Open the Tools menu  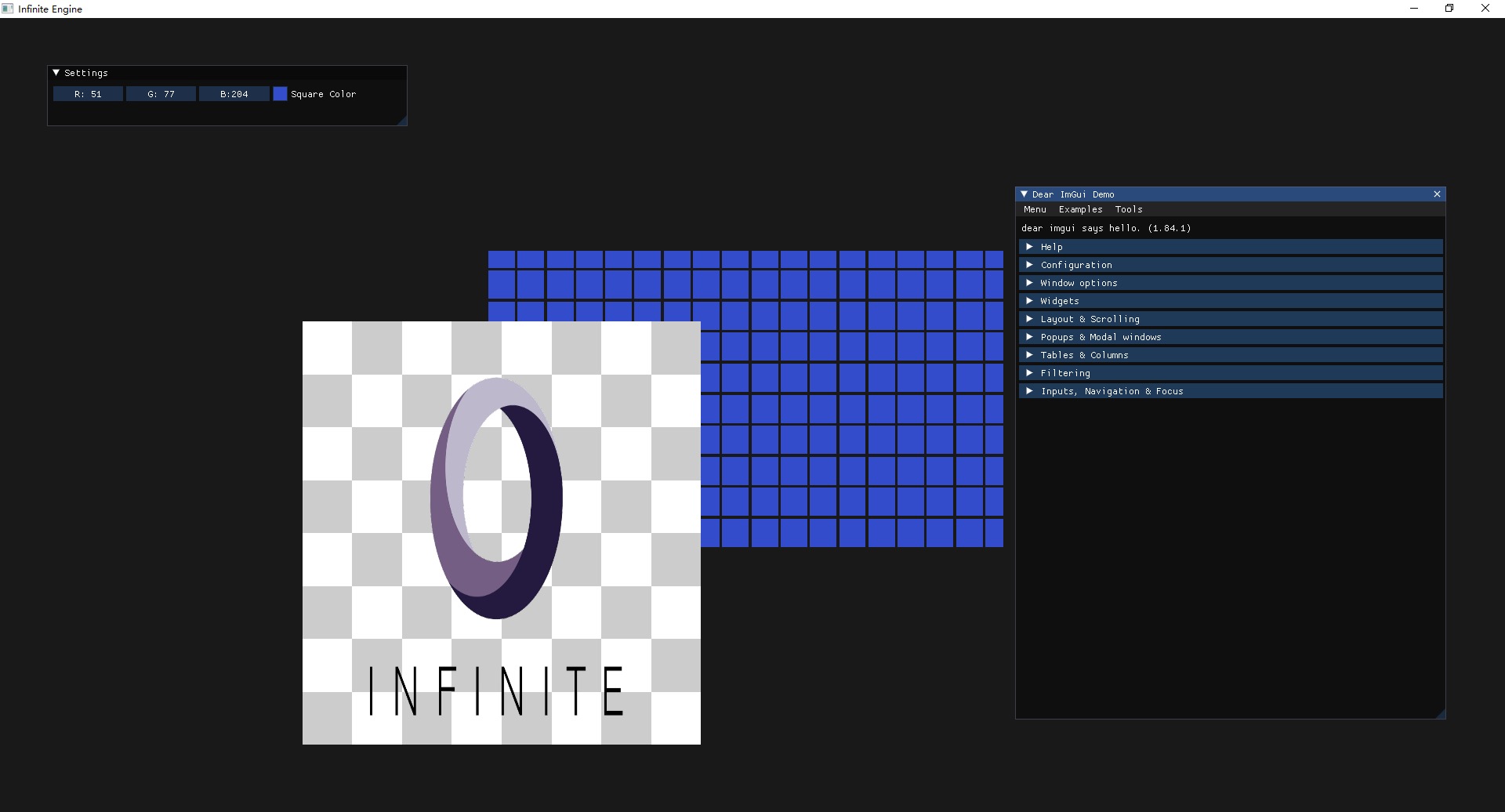click(x=1129, y=209)
